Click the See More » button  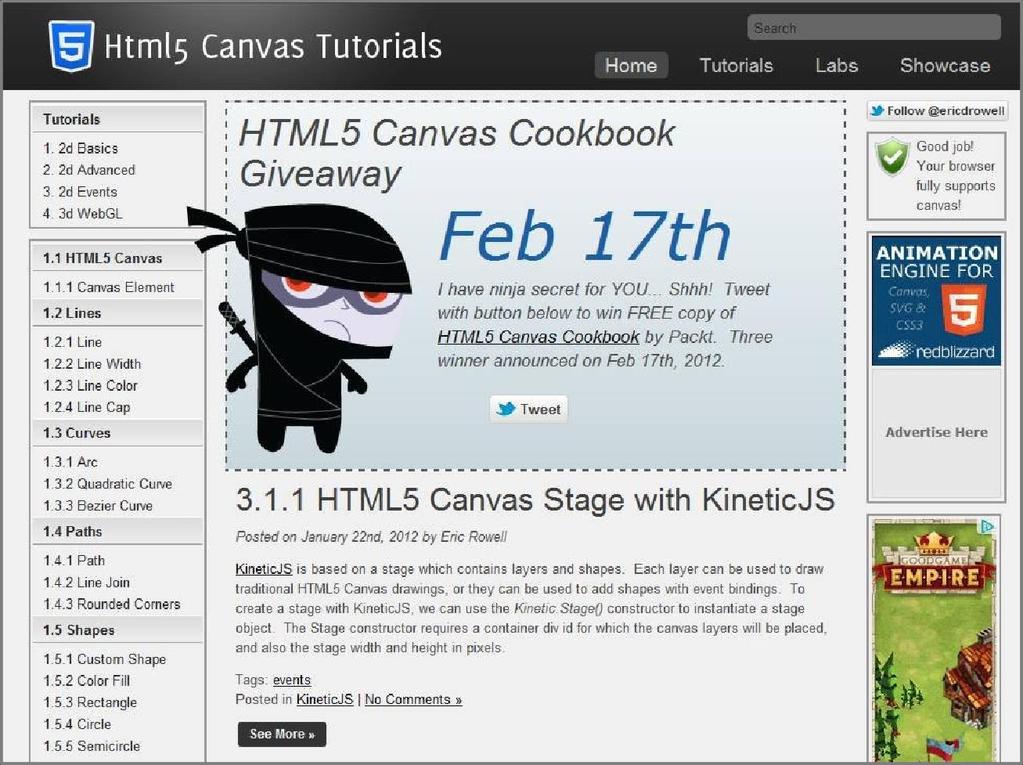tap(282, 734)
